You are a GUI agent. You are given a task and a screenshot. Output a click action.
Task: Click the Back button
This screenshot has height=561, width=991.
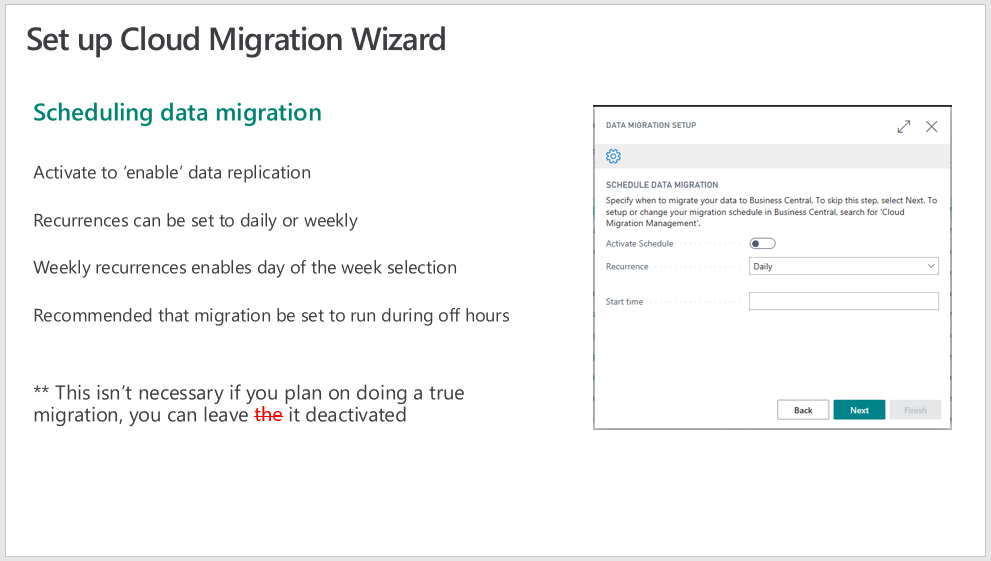coord(803,410)
